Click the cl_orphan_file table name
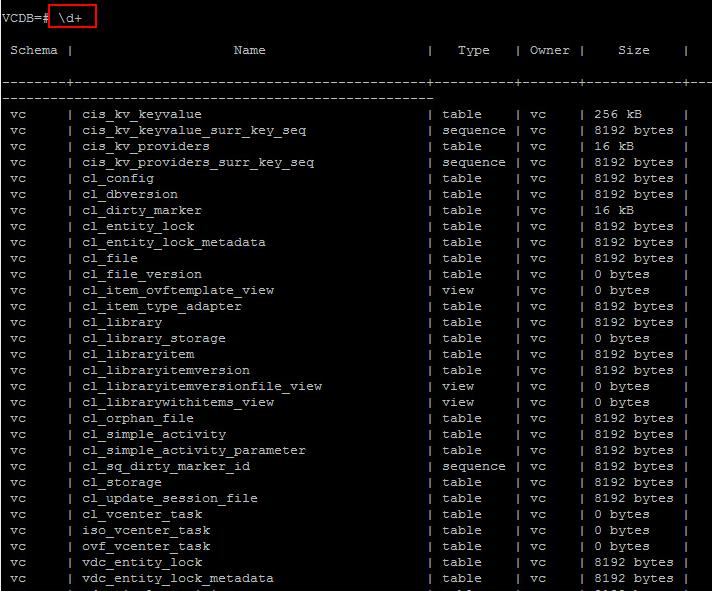The width and height of the screenshot is (712, 591). coord(138,418)
